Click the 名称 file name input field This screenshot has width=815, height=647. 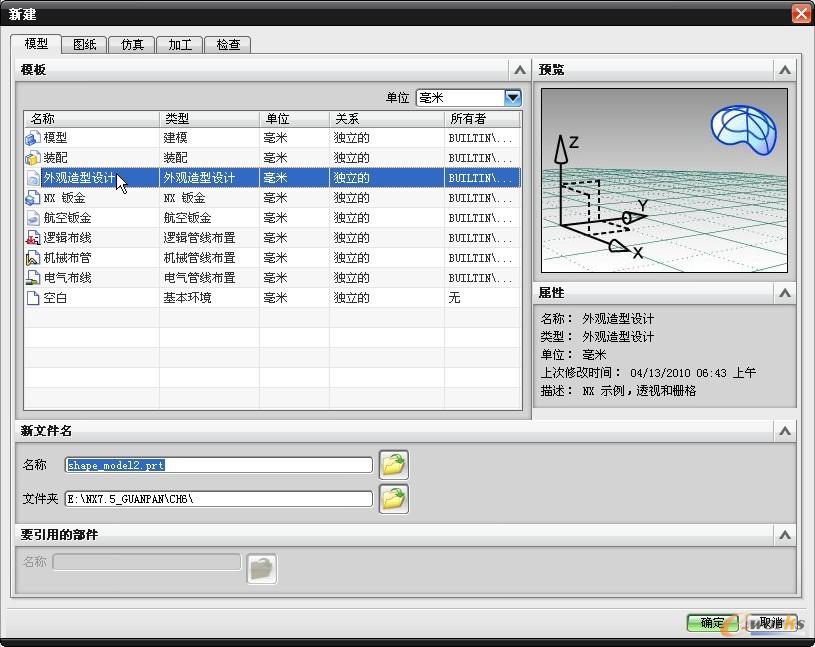218,465
